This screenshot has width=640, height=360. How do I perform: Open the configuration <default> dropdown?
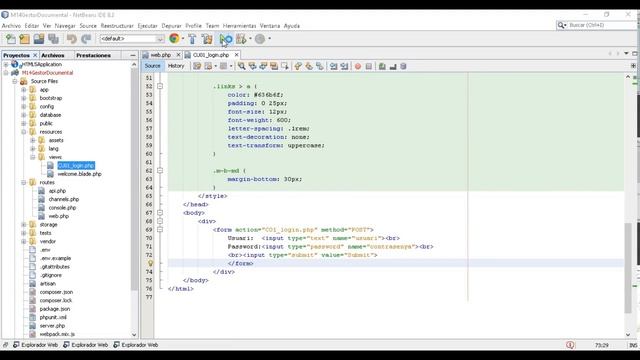click(132, 39)
